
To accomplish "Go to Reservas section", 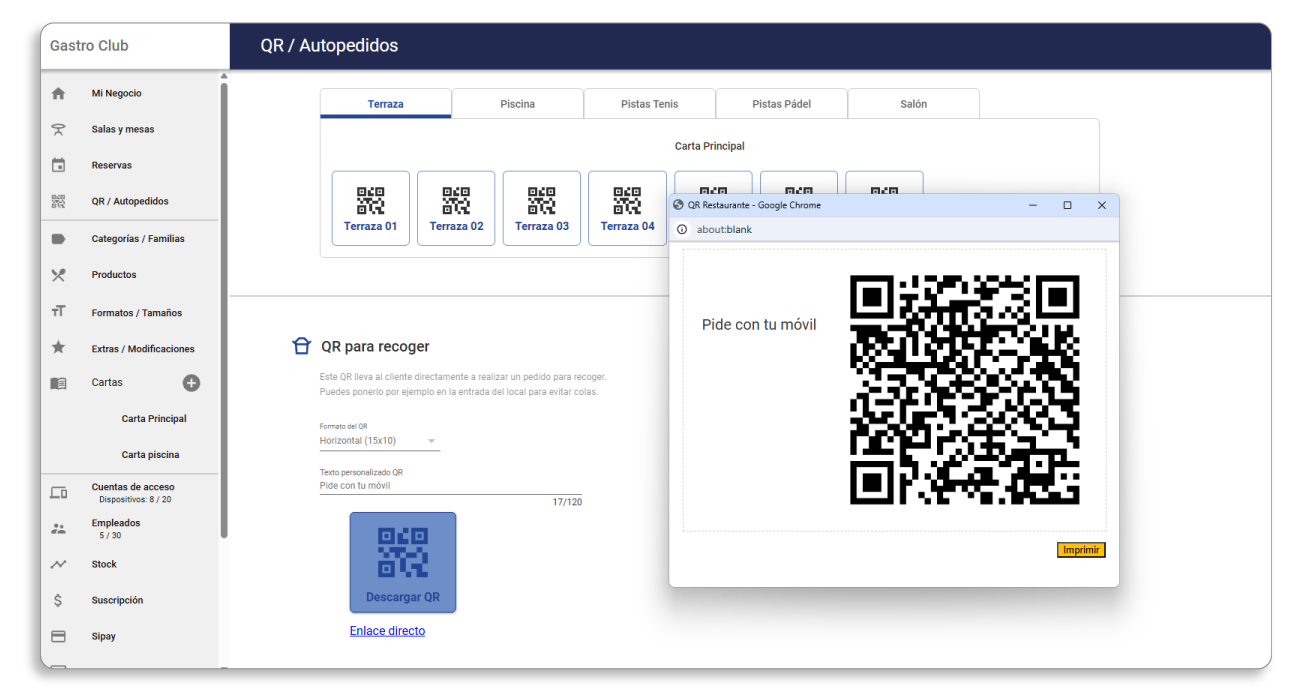I will 112,165.
